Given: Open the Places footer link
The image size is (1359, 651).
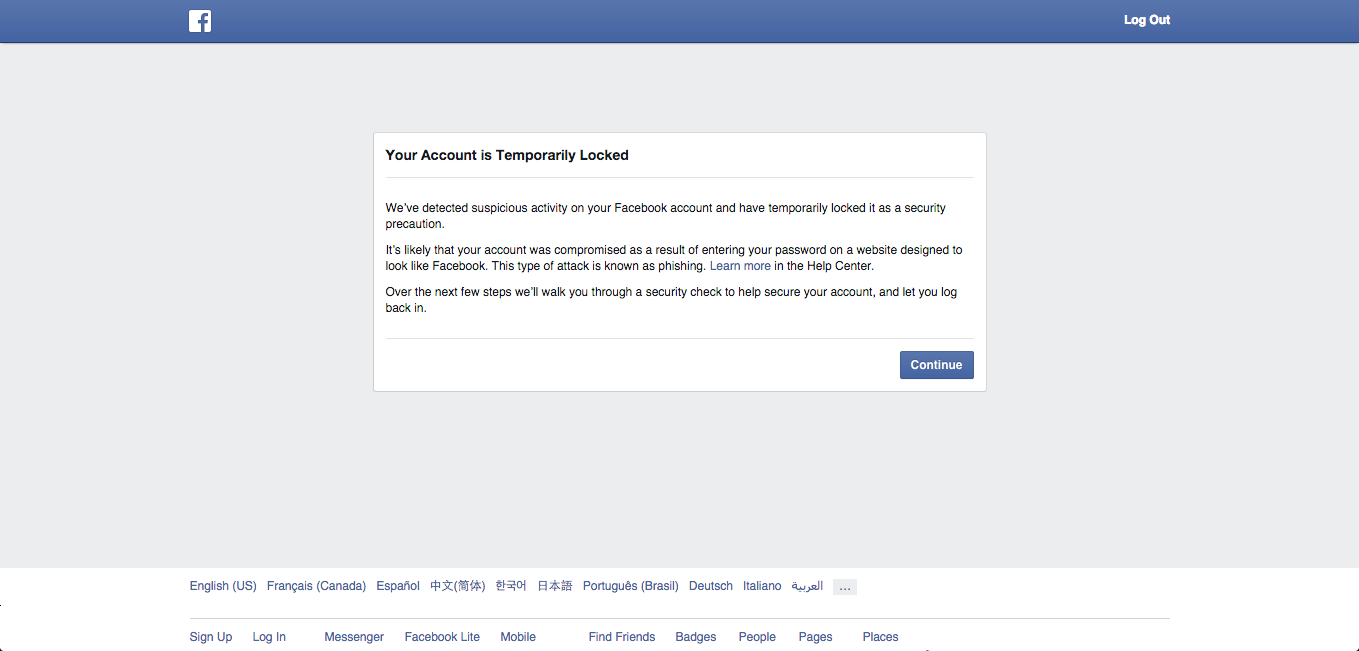Looking at the screenshot, I should [x=881, y=637].
